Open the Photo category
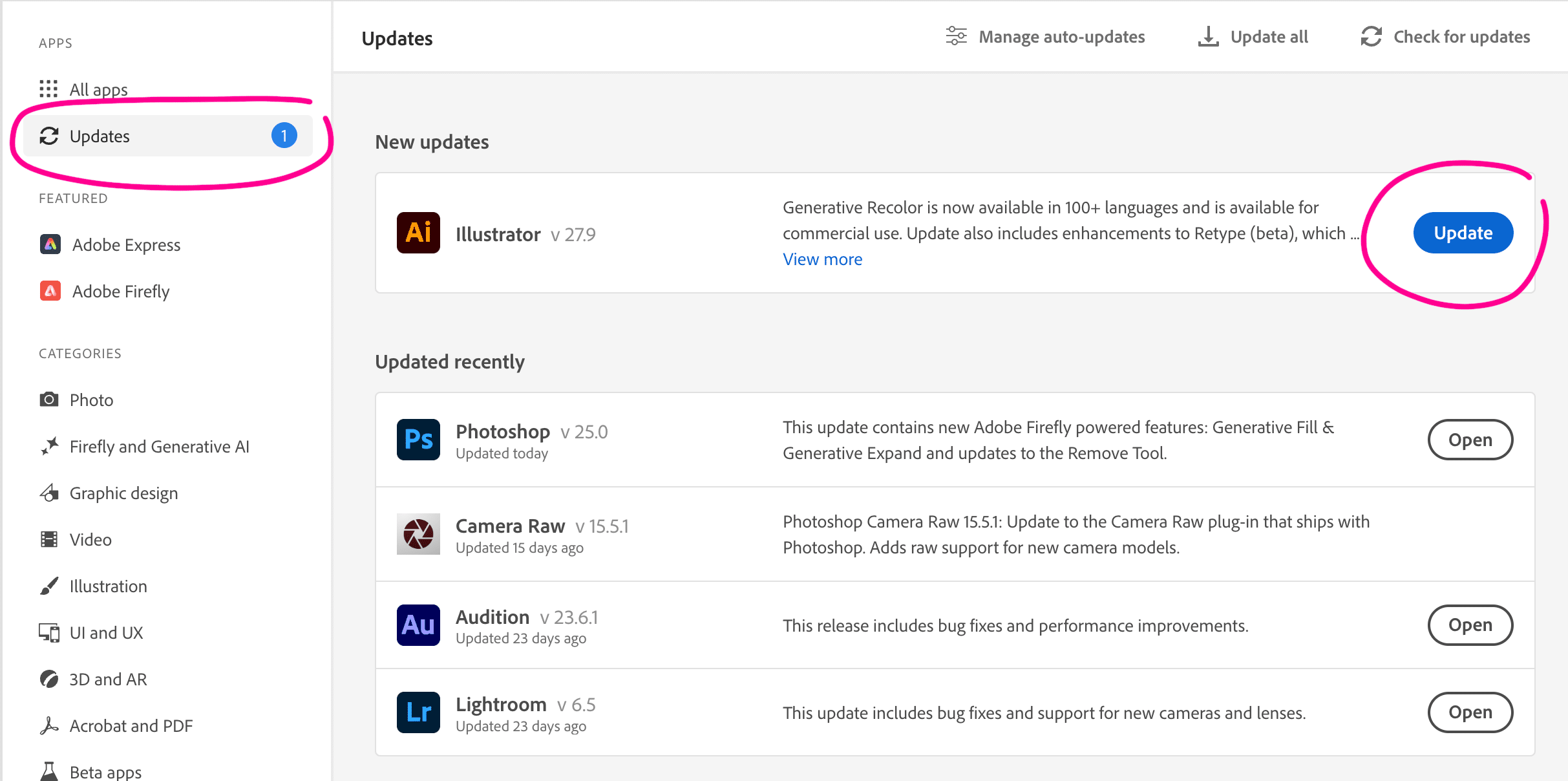Screen dimensions: 1568x781 (x=91, y=400)
